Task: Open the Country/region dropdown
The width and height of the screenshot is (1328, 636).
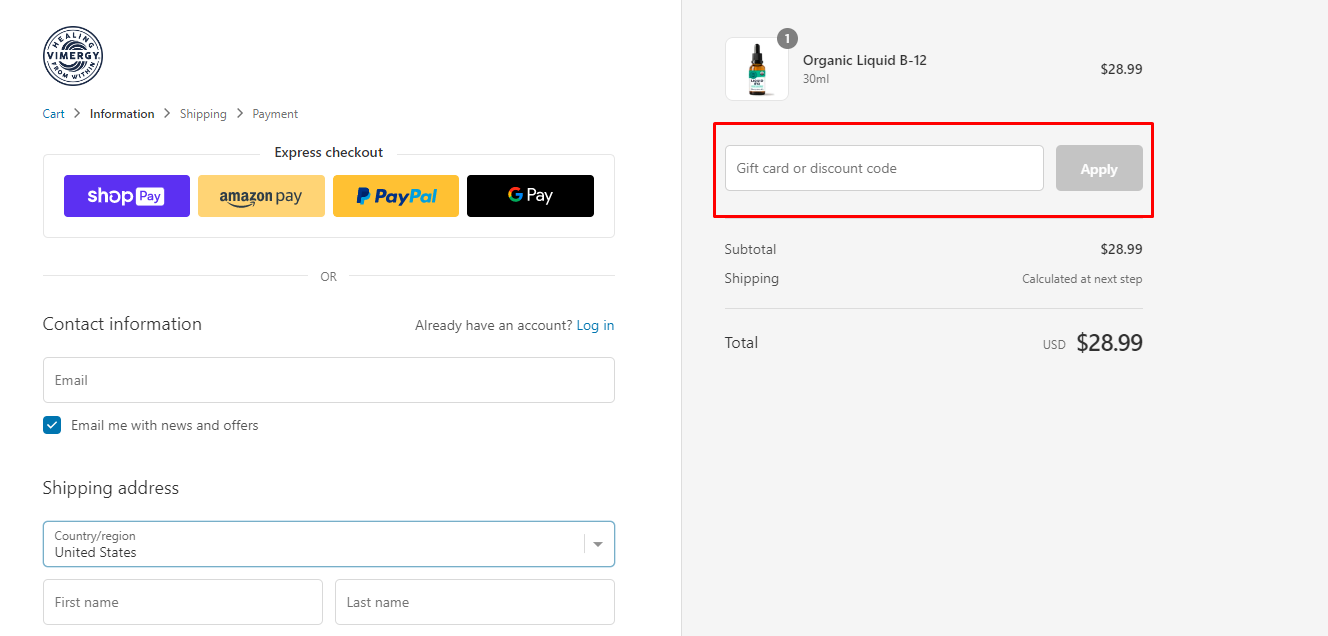Action: [329, 544]
